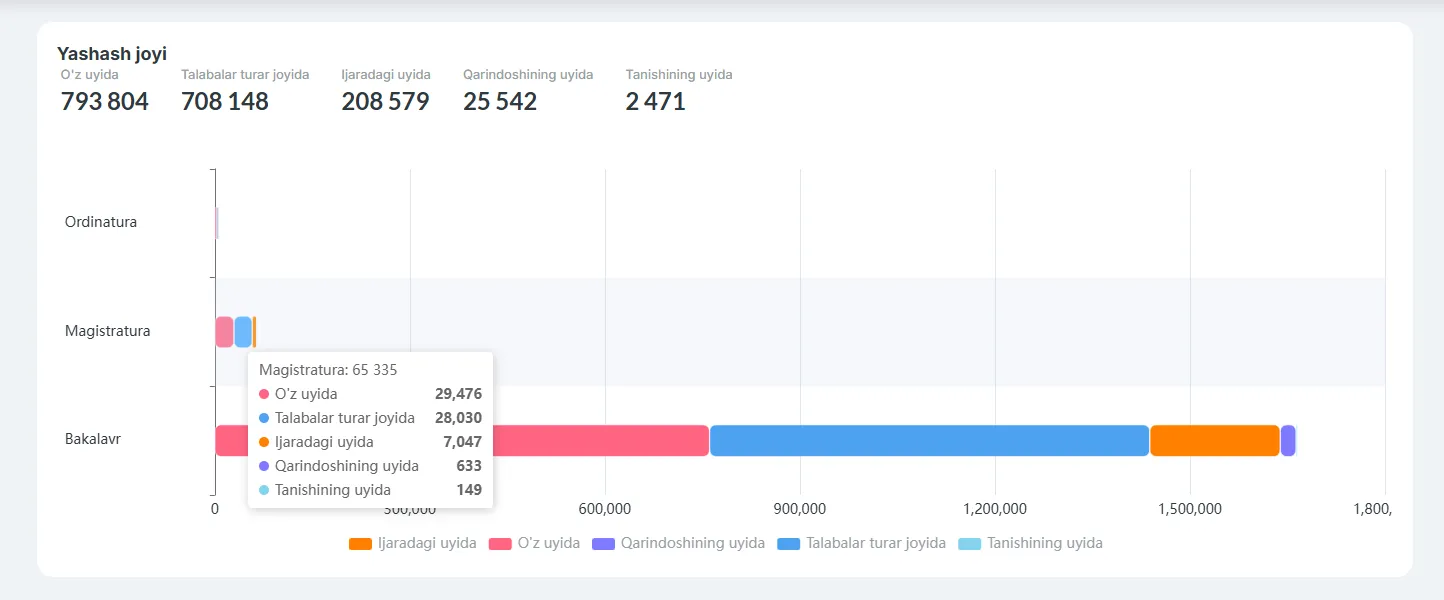Select pink segment of Magistratura bar
Viewport: 1444px width, 600px height.
(224, 332)
